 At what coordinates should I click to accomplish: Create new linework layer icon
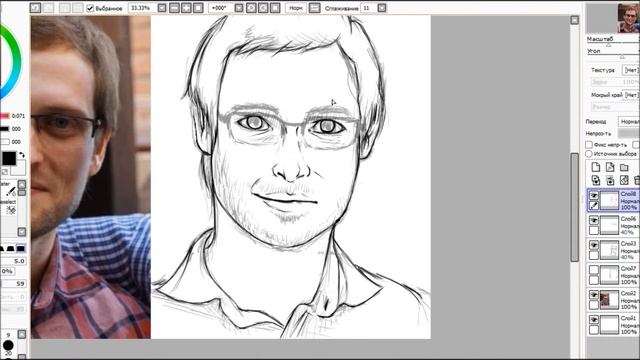click(x=610, y=167)
